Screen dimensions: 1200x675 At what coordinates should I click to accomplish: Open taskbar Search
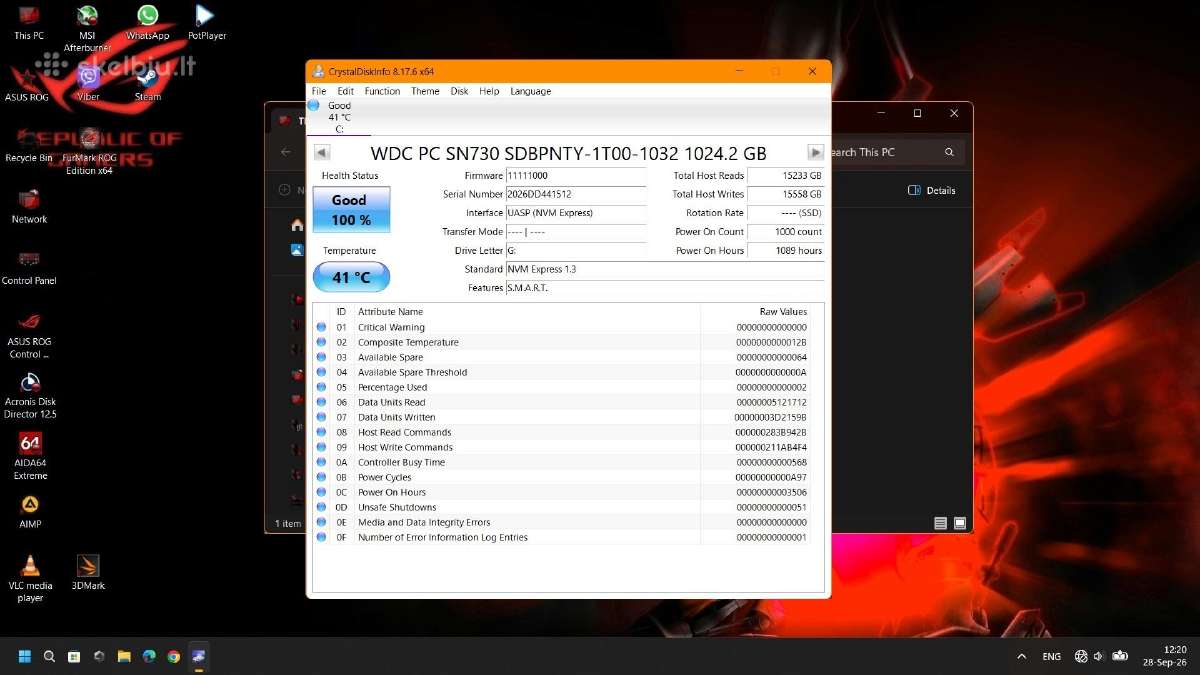click(x=49, y=657)
